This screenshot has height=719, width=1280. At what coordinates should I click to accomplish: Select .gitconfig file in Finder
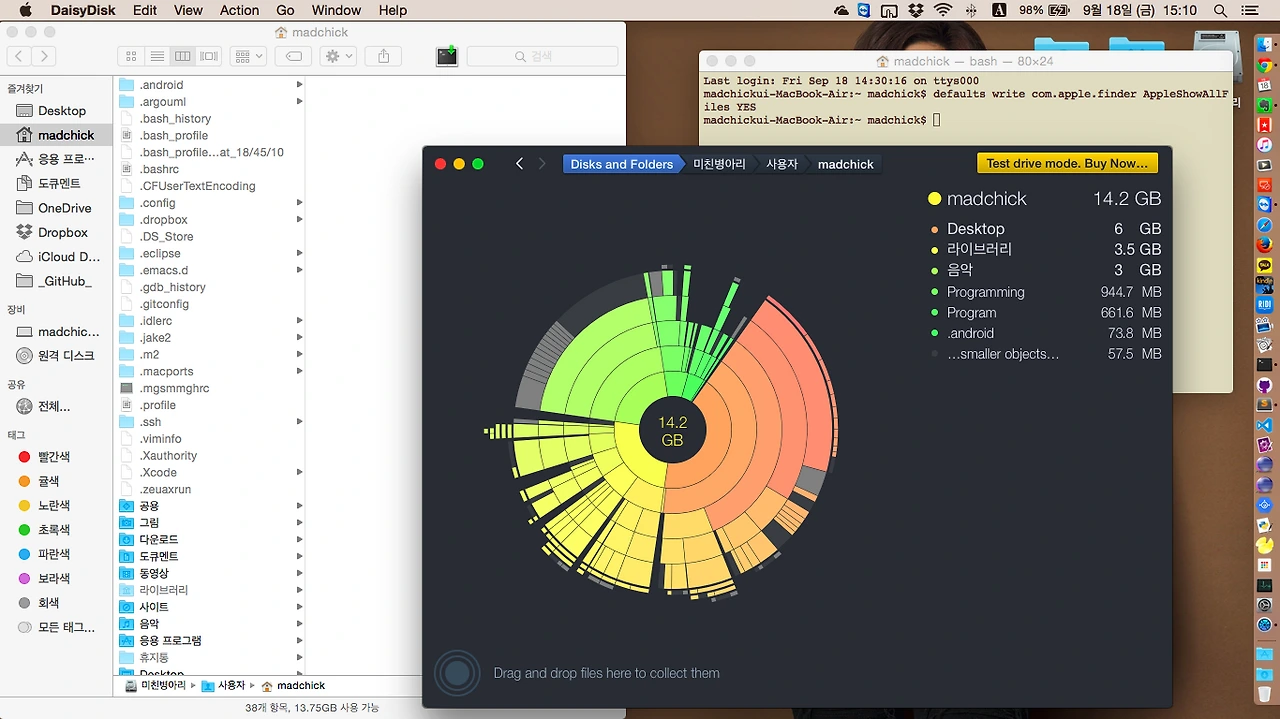[164, 304]
